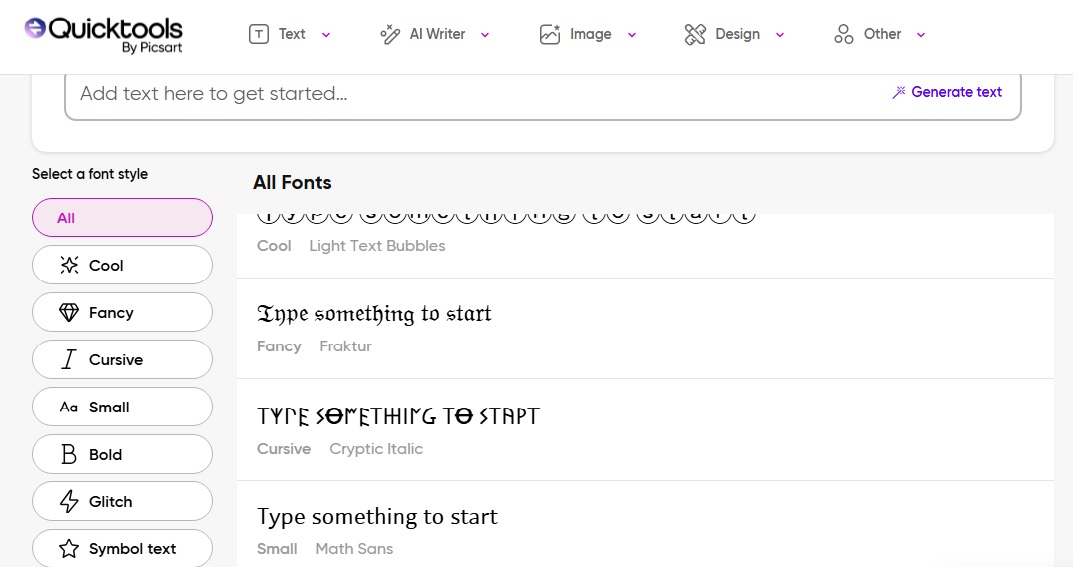Click the Text menu icon in header
This screenshot has width=1083, height=582.
pyautogui.click(x=259, y=34)
